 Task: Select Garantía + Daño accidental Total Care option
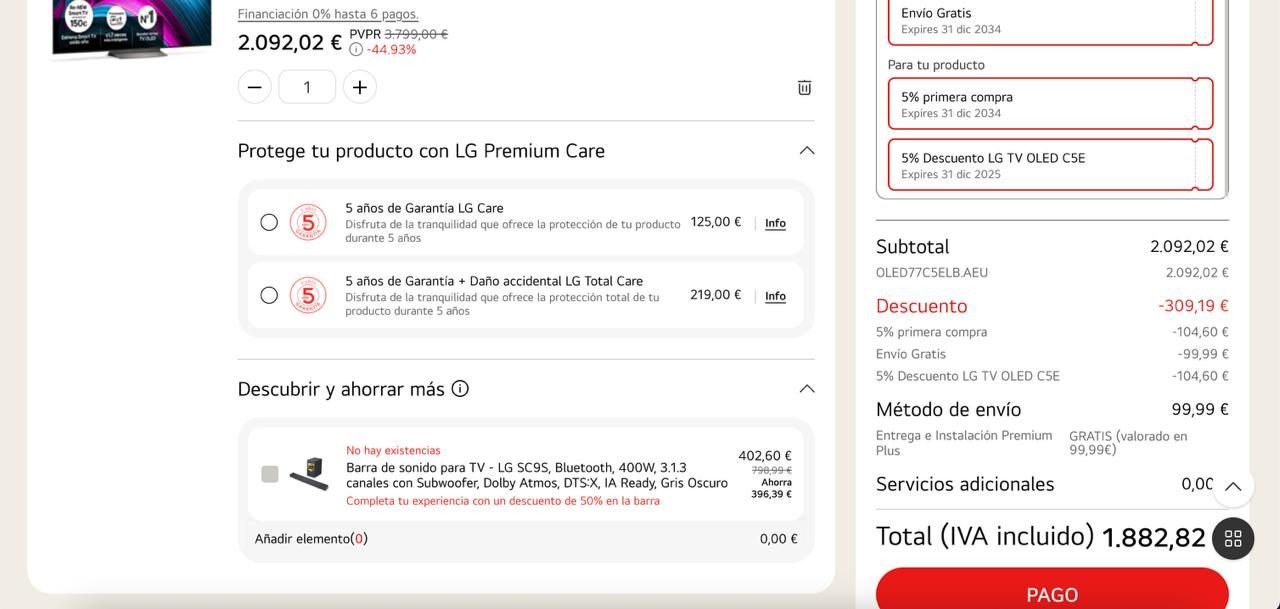click(x=269, y=295)
